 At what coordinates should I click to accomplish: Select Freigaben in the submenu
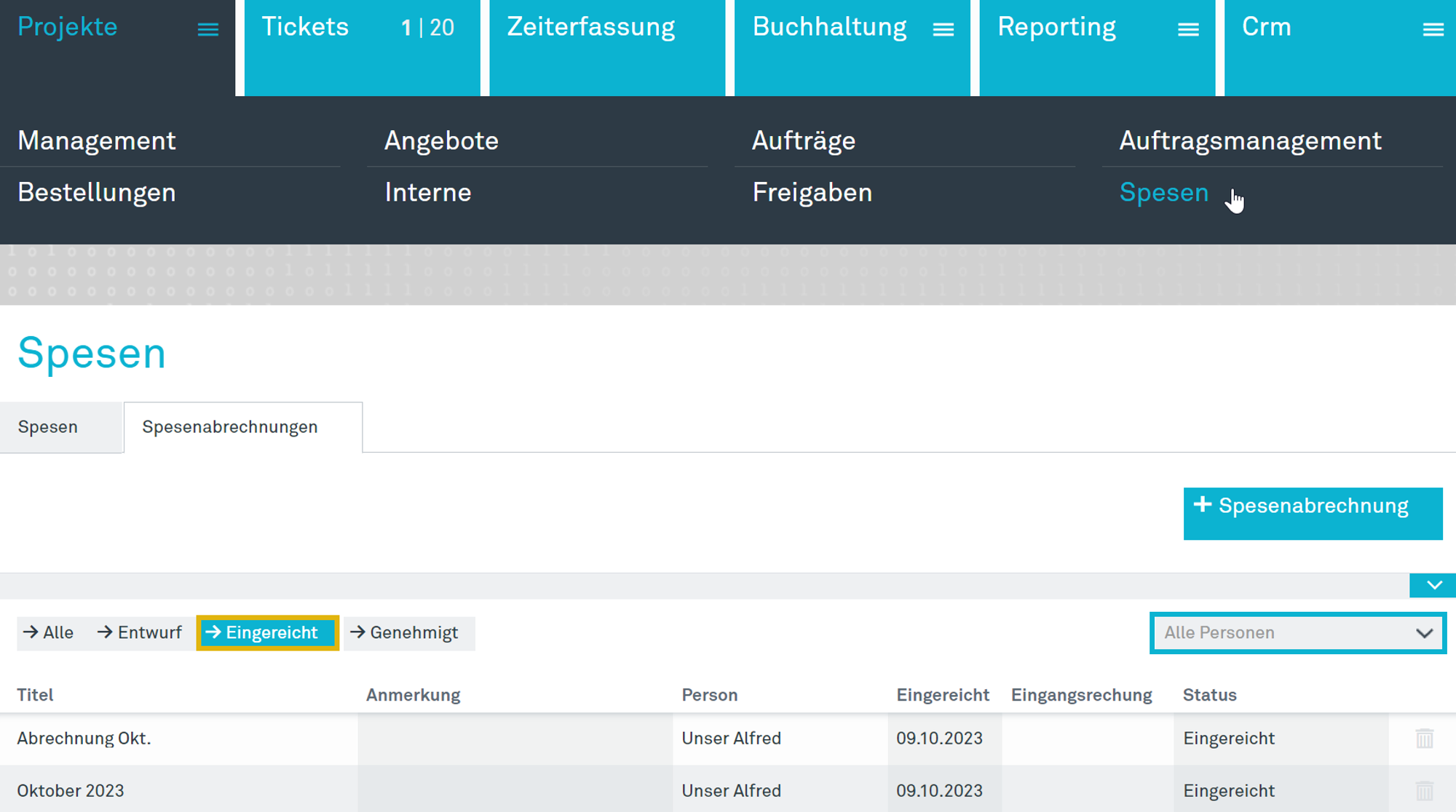coord(812,193)
